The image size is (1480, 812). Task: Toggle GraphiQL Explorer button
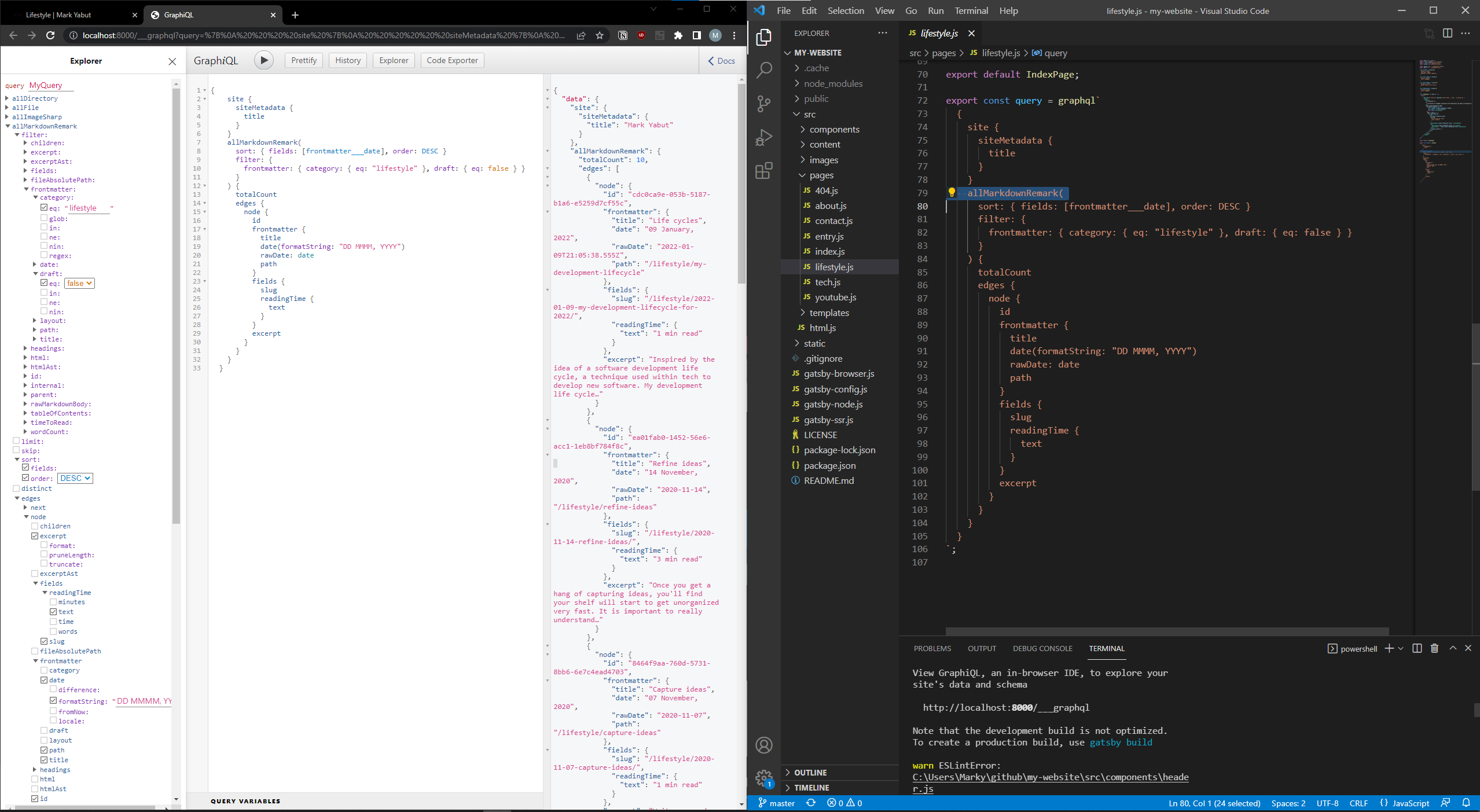point(394,60)
